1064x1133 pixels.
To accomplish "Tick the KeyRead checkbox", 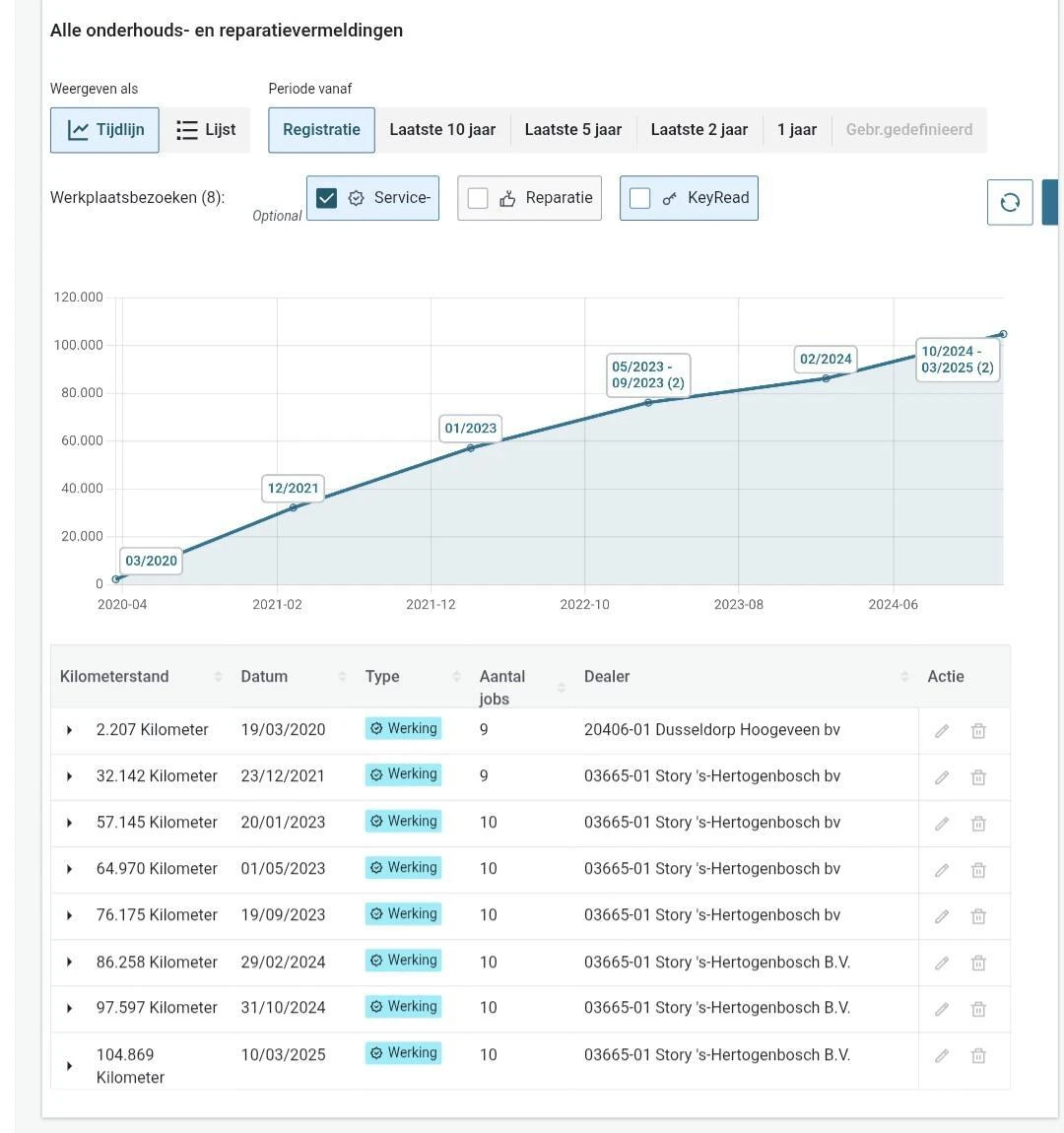I will point(639,198).
